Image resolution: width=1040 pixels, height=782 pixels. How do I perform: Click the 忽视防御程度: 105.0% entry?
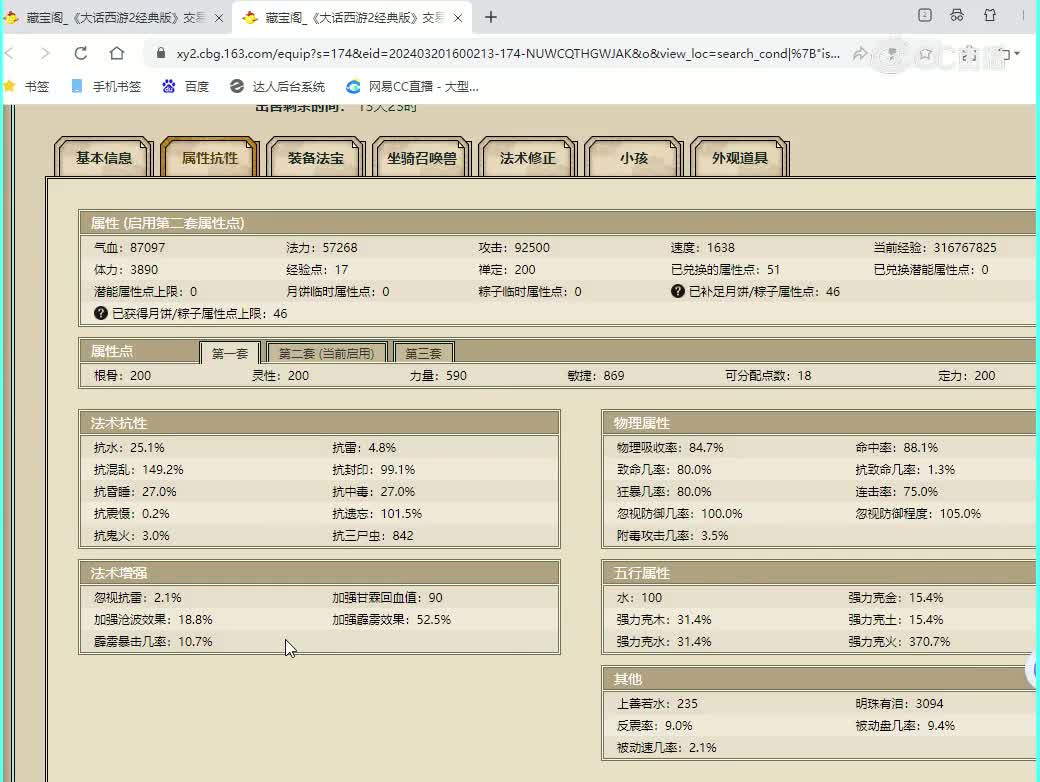[918, 513]
